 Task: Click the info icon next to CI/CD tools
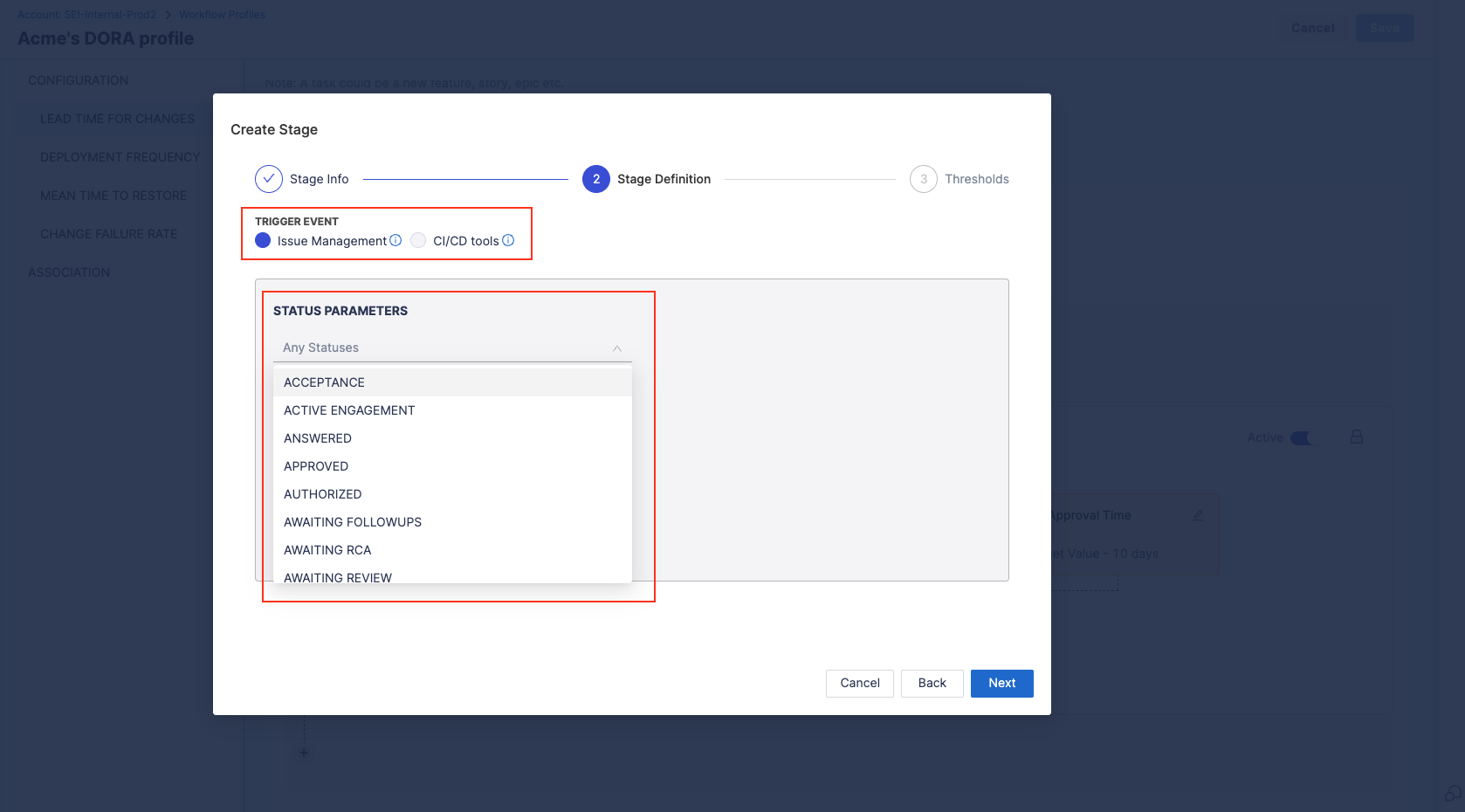pyautogui.click(x=508, y=240)
